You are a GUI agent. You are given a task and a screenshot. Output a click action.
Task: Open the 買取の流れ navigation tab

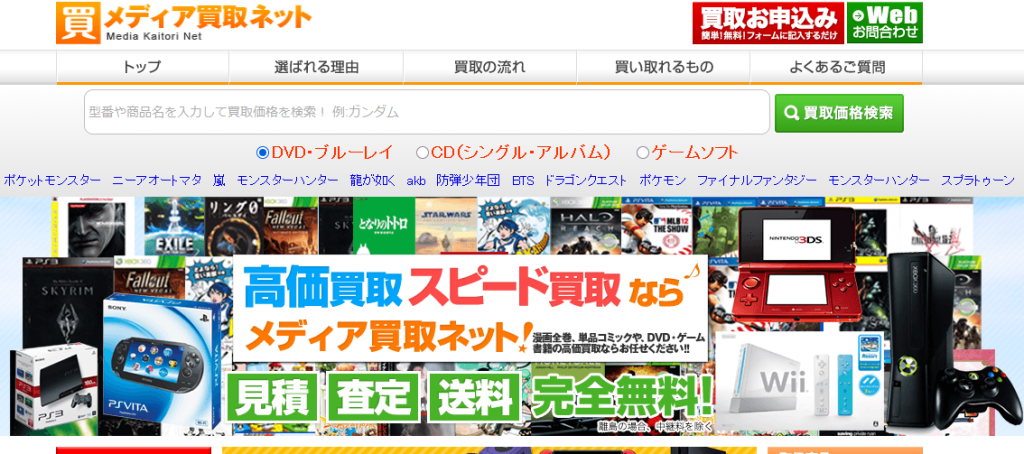490,67
